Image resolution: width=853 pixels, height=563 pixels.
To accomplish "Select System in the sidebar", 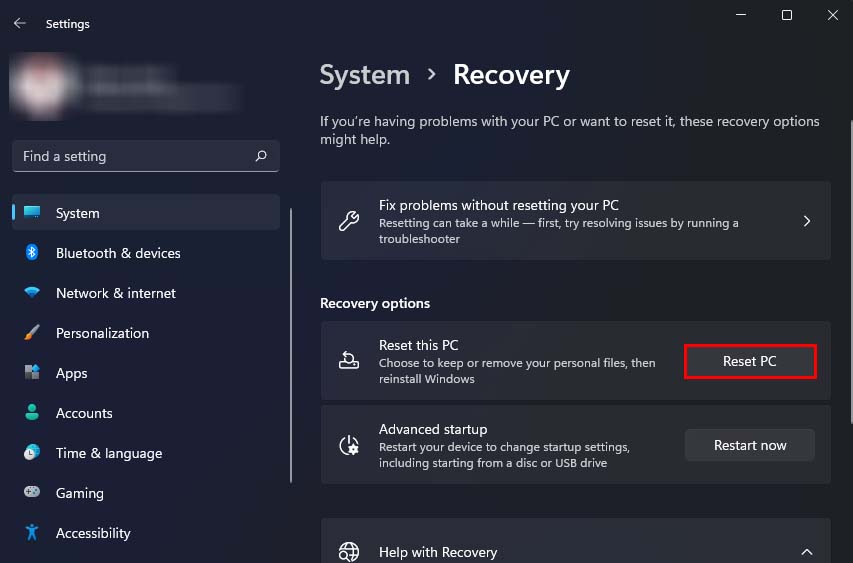I will tap(78, 213).
